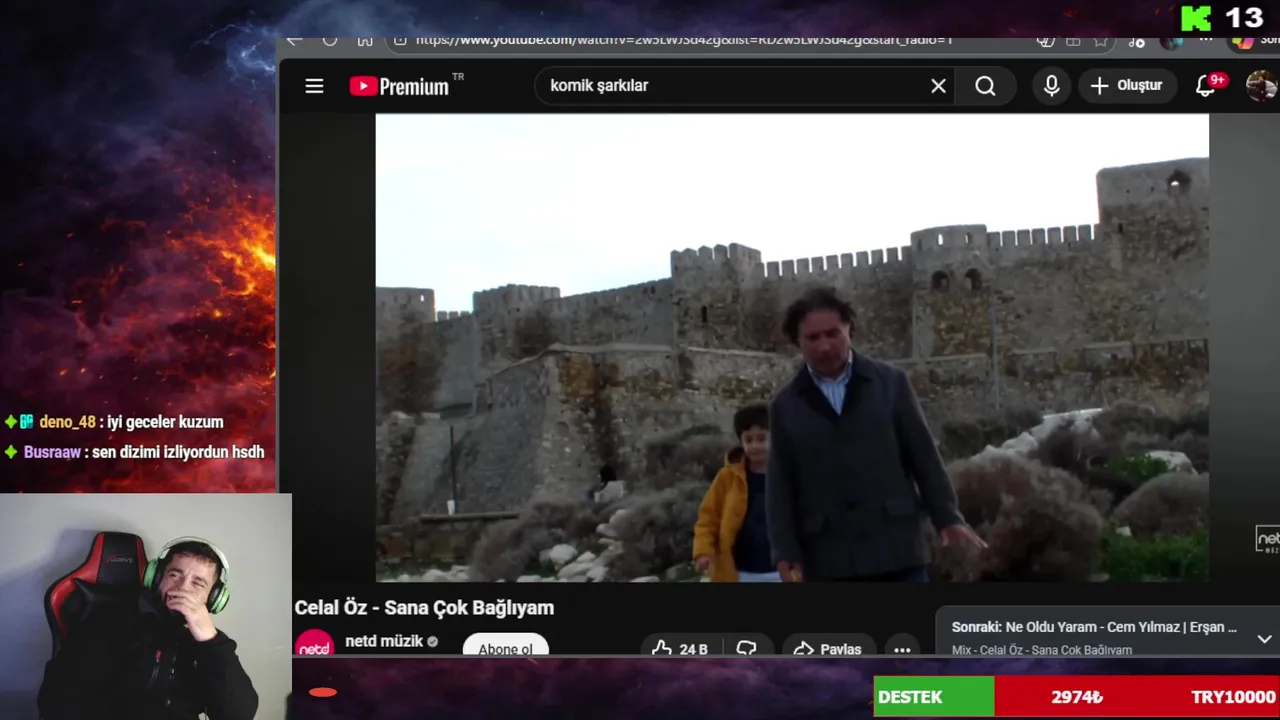Open the Oluştur create button
This screenshot has height=720, width=1280.
click(x=1126, y=86)
